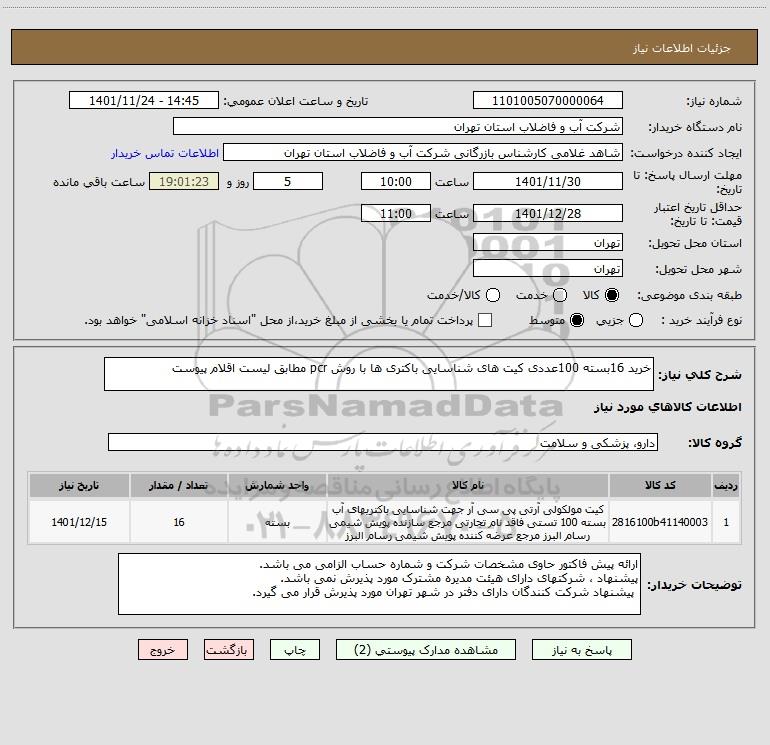770x745 pixels.
Task: Click the deadline time field 10:00
Action: [x=396, y=181]
